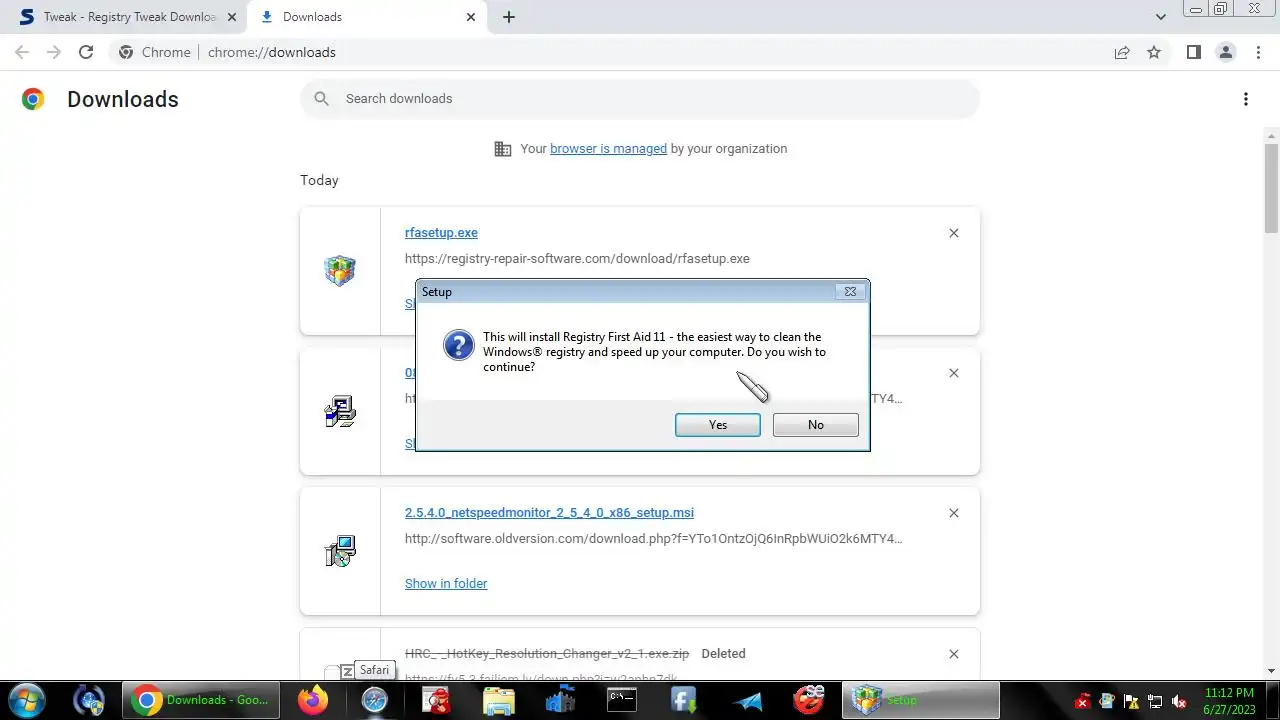
Task: Click the oldversion.com netspeedmonitor URL text
Action: coord(653,538)
